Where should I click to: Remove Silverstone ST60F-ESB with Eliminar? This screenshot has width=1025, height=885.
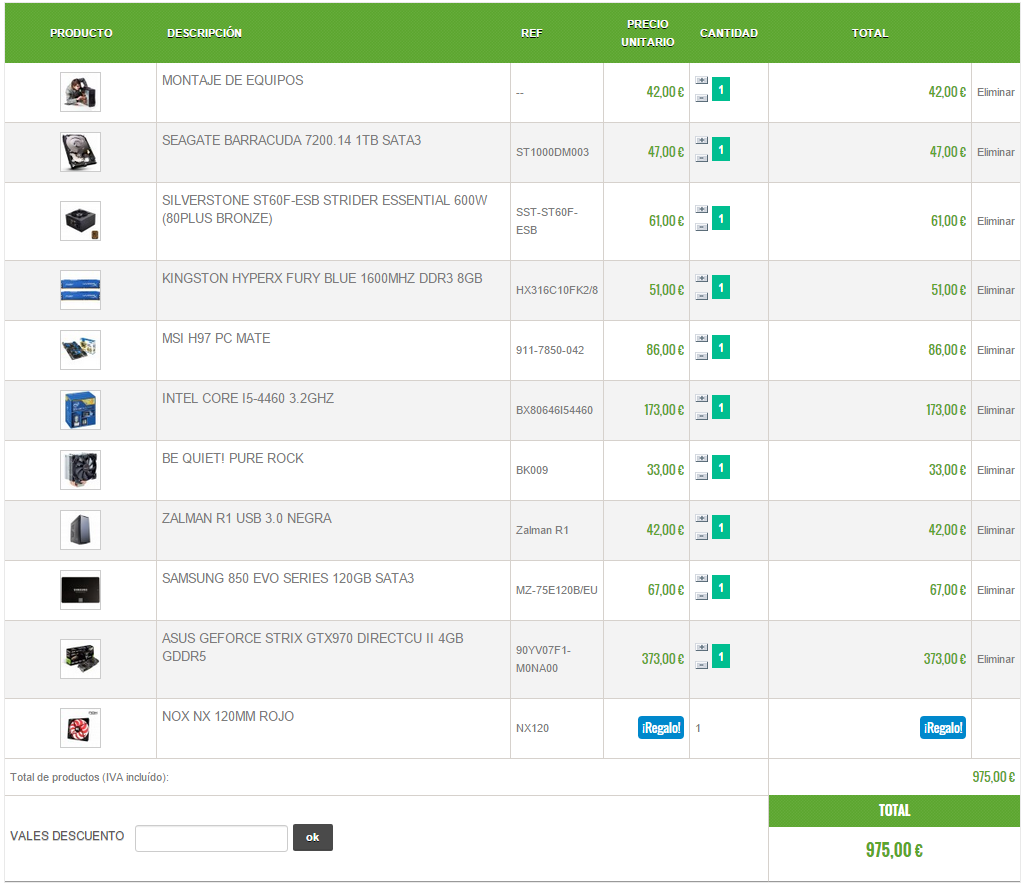tap(996, 222)
